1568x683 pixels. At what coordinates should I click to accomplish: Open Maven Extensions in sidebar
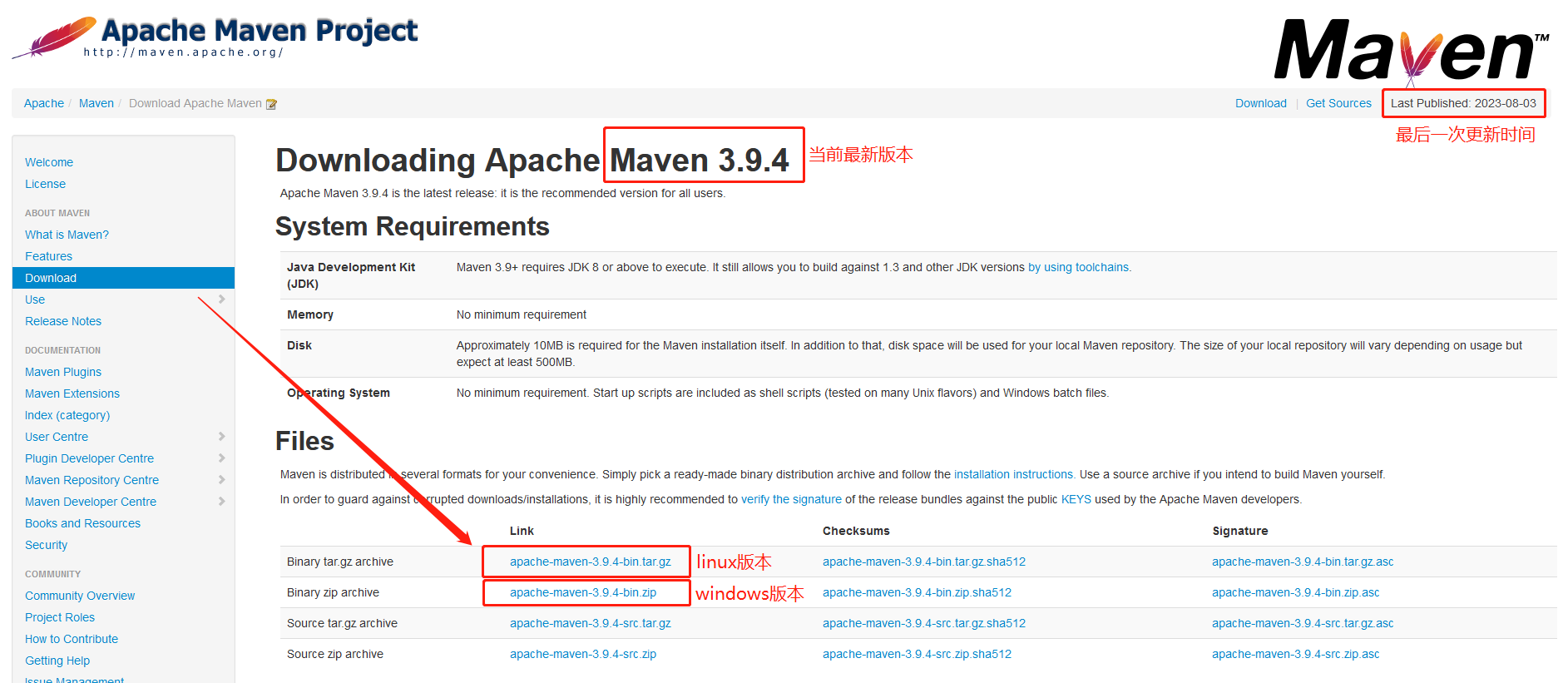coord(72,393)
